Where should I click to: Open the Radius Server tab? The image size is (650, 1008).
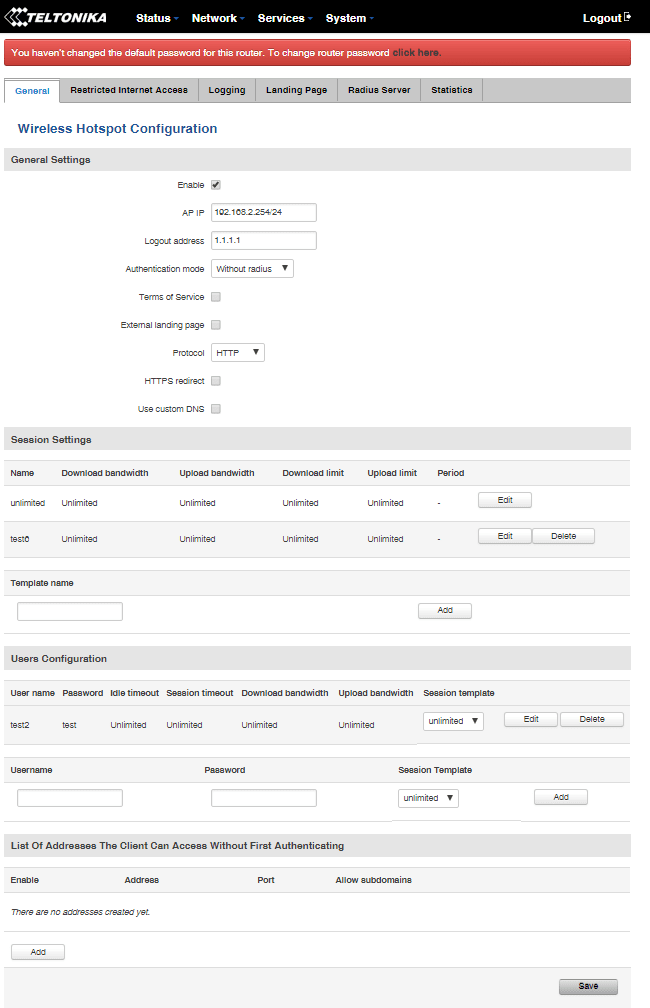[x=379, y=90]
